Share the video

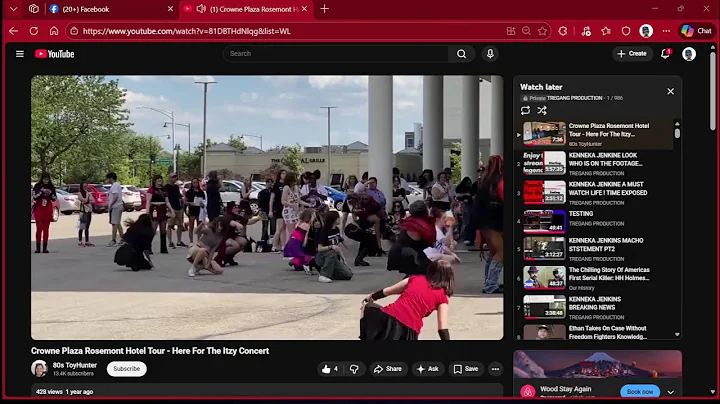388,369
